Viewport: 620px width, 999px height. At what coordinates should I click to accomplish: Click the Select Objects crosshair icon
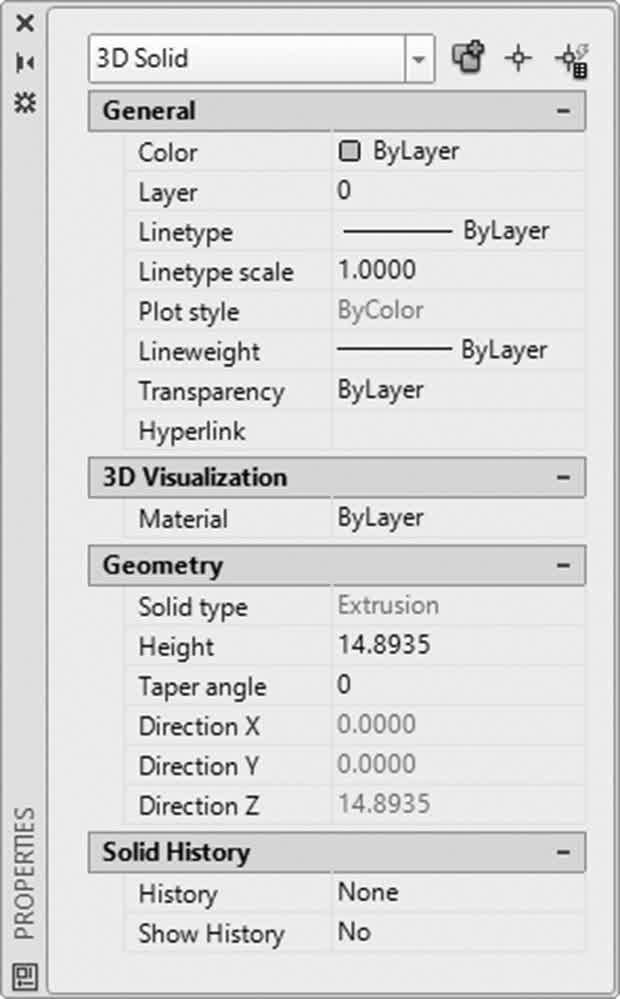point(518,59)
